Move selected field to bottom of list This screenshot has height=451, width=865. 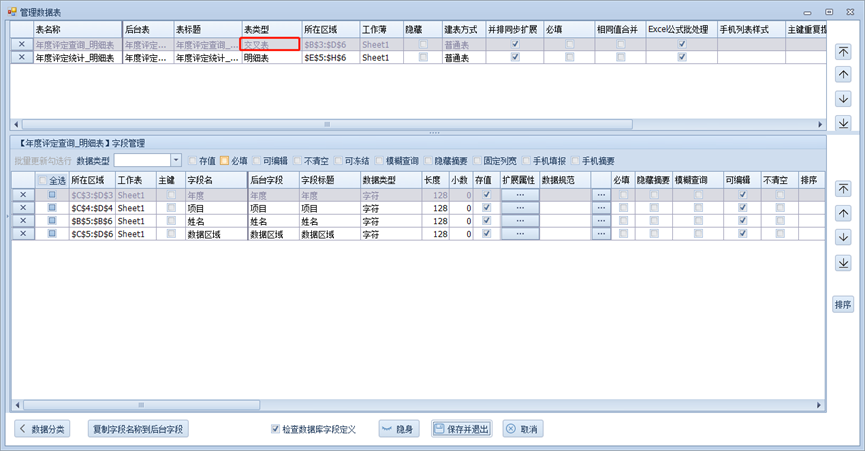(842, 262)
